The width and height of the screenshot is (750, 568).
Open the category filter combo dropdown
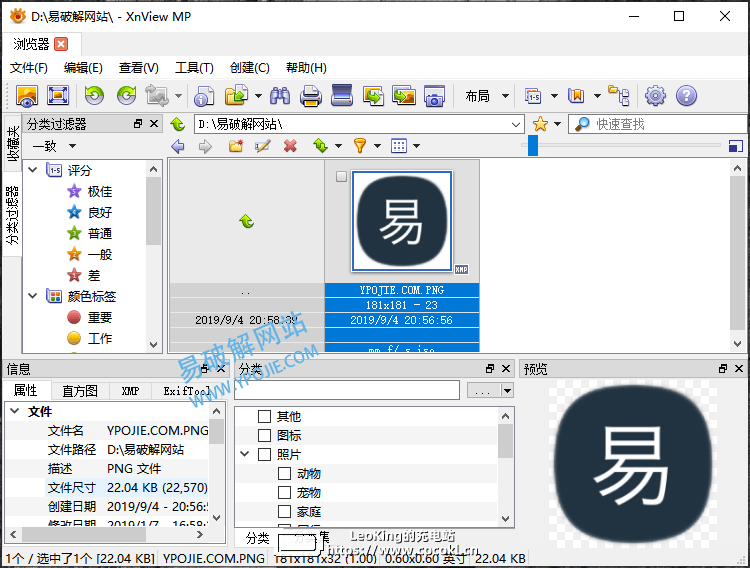point(507,391)
